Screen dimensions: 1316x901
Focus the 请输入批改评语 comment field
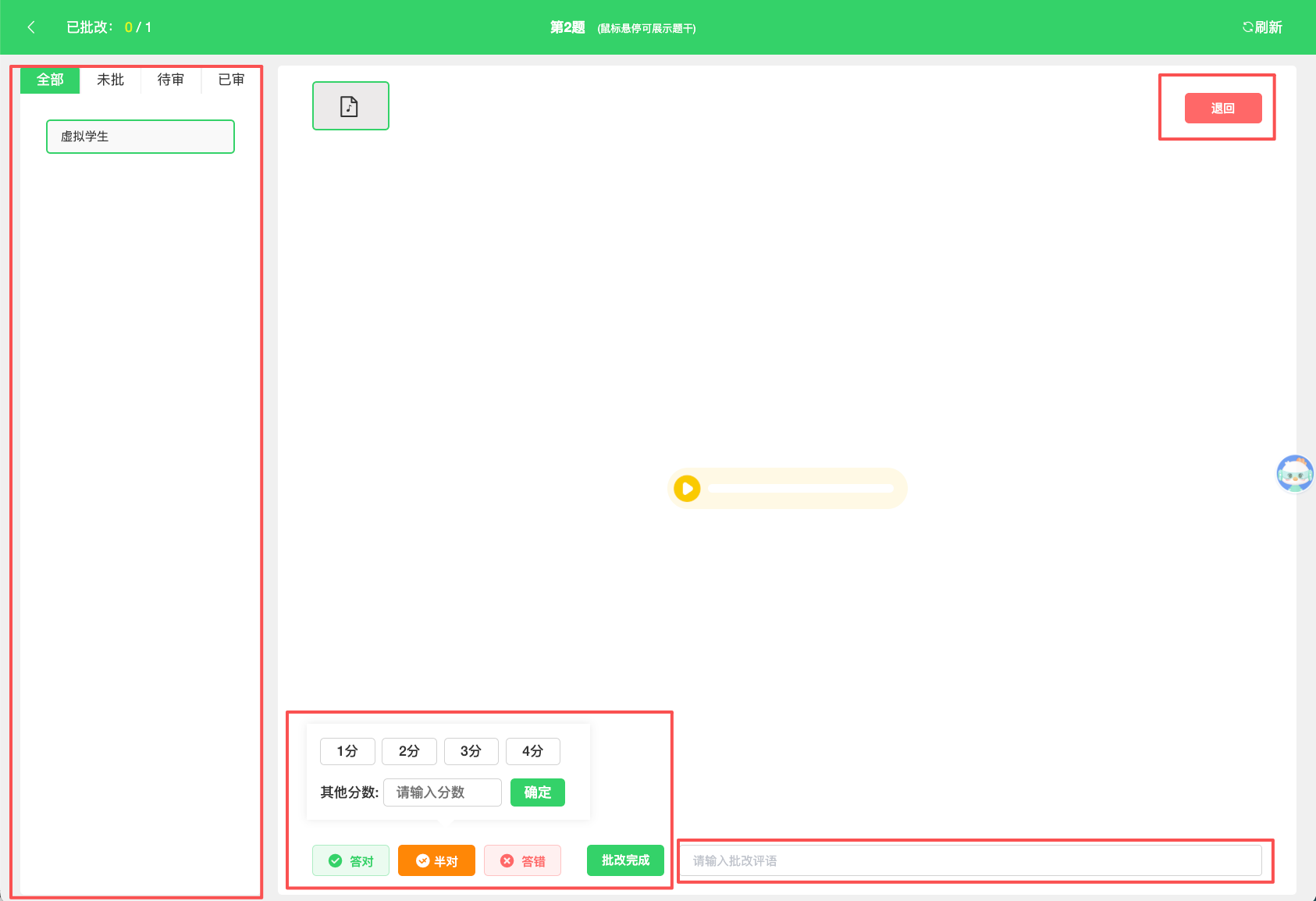pos(970,860)
